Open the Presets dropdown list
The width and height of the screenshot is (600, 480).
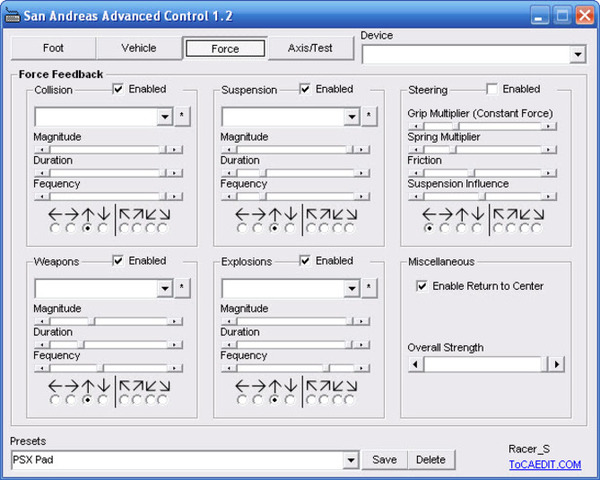pyautogui.click(x=351, y=460)
